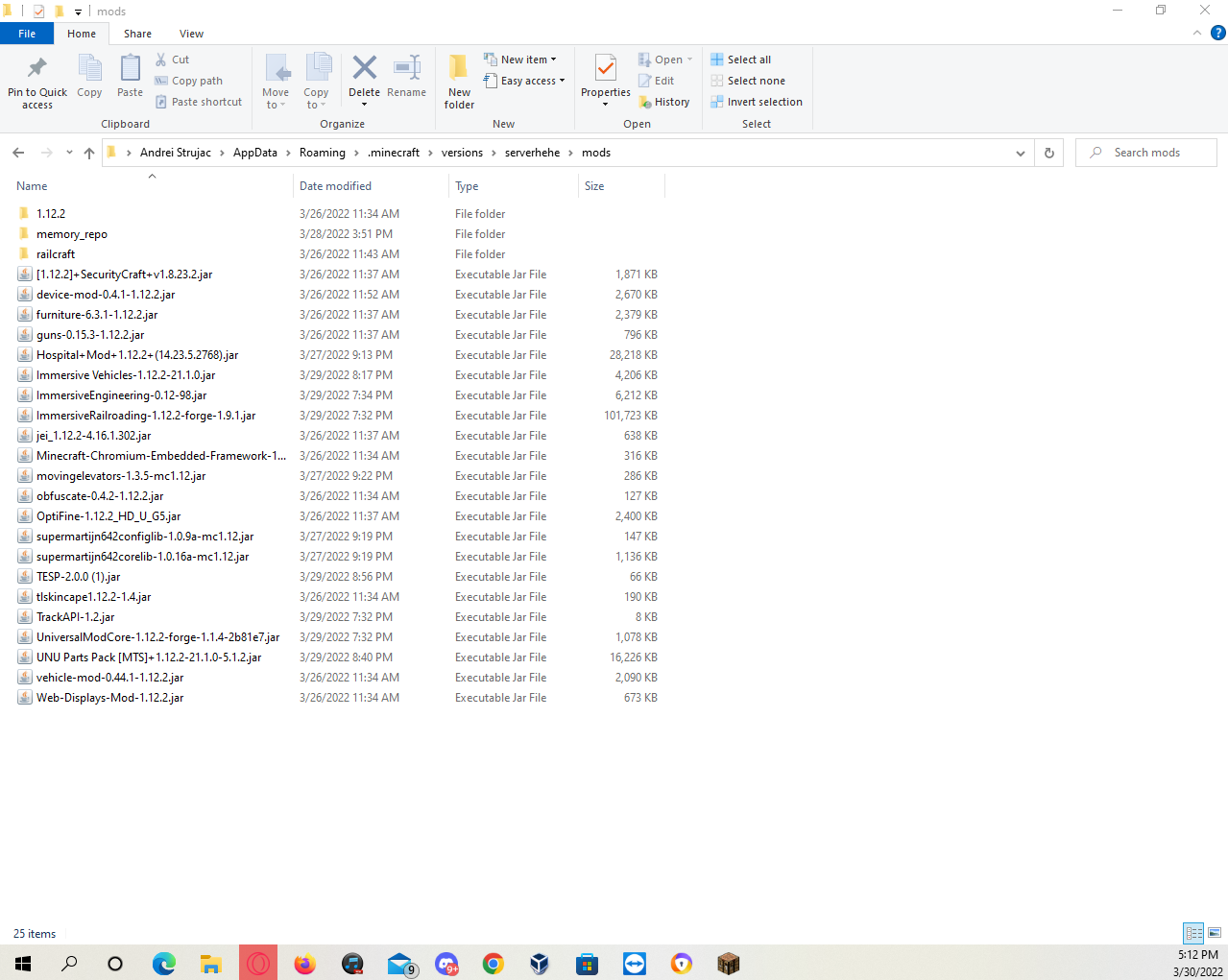Switch to Details view layout icon

coord(1193,932)
